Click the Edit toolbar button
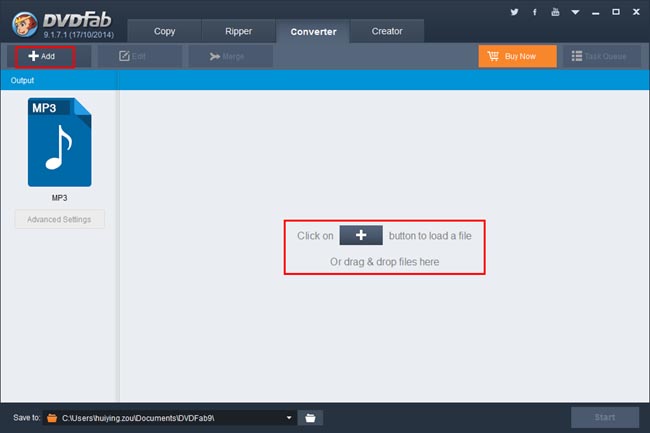 point(140,56)
